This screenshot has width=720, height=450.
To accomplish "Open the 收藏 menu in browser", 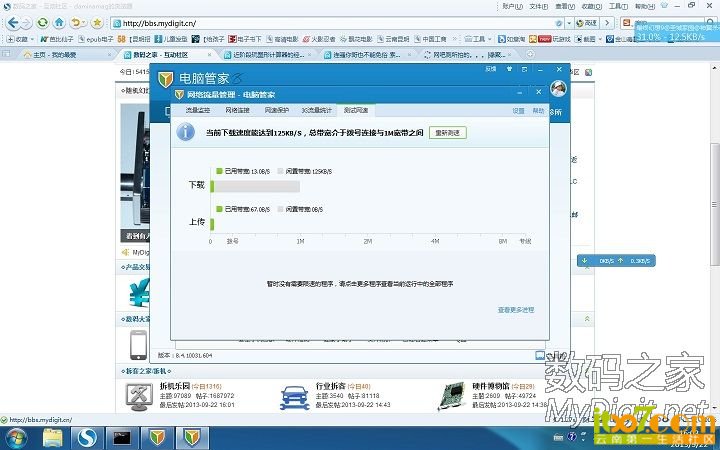I will [x=591, y=6].
